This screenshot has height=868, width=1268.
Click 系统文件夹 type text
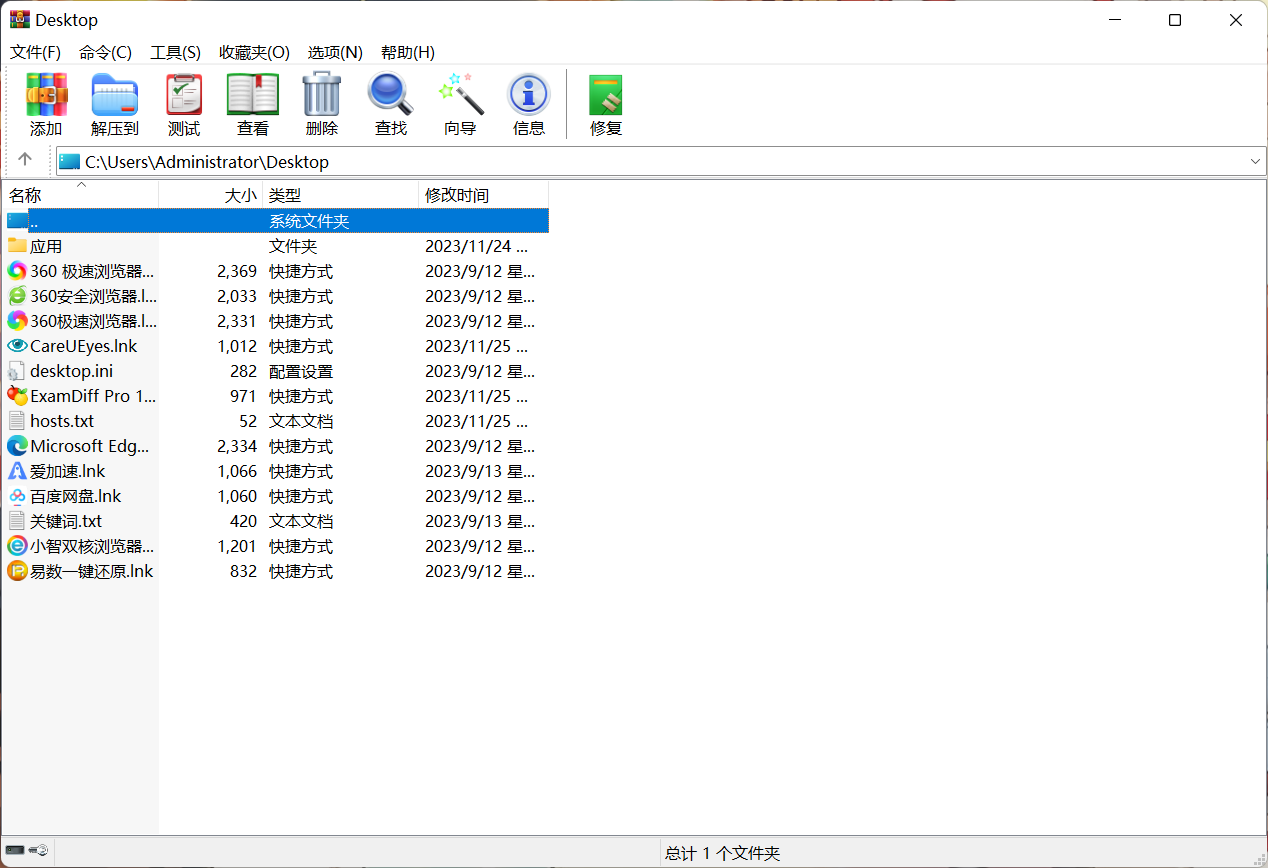pos(309,221)
